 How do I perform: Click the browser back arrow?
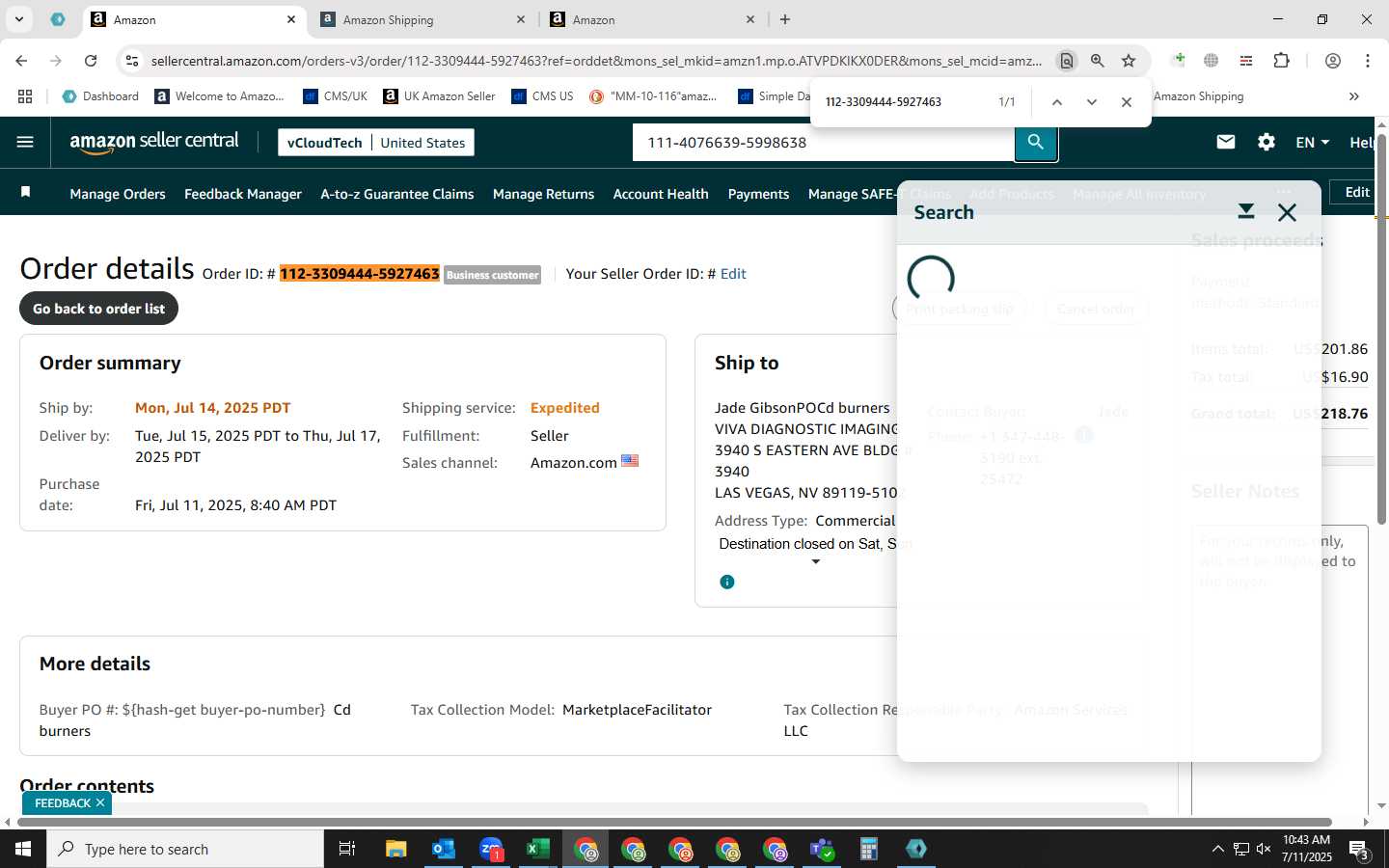pyautogui.click(x=21, y=61)
